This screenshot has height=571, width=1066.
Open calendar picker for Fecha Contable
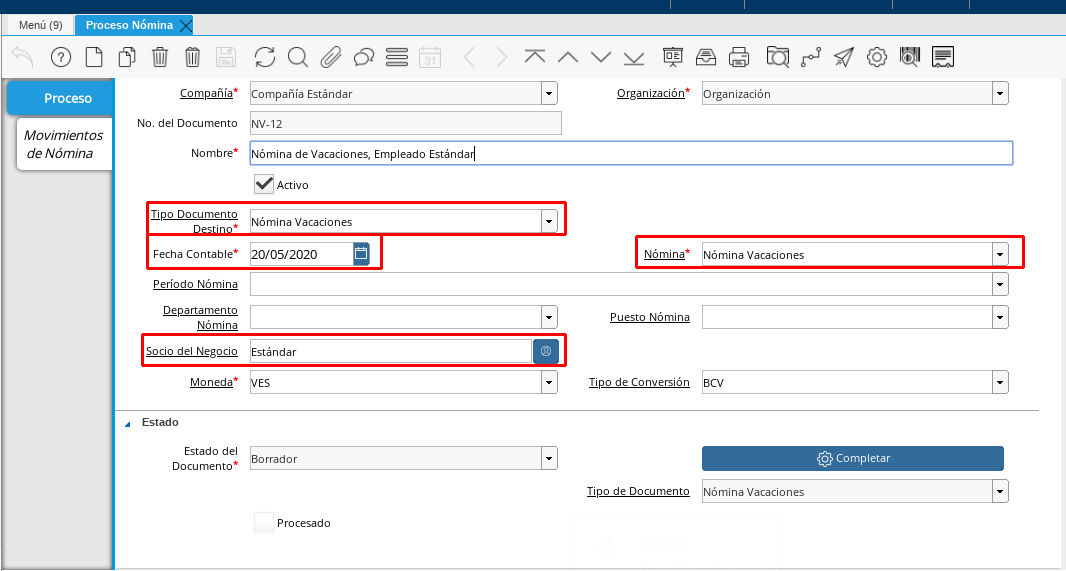pyautogui.click(x=361, y=254)
